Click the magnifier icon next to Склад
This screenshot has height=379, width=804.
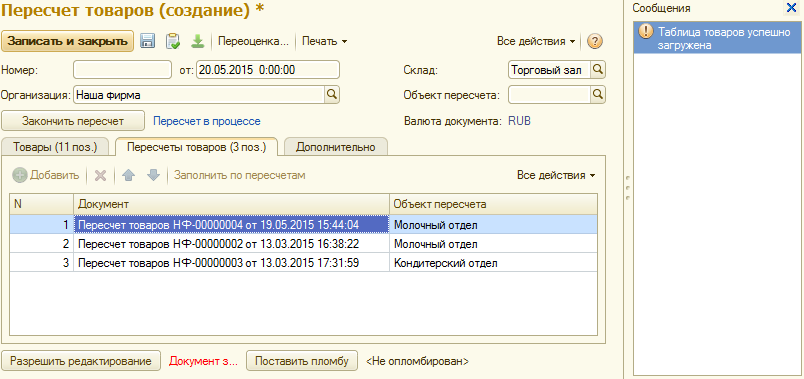pos(598,70)
